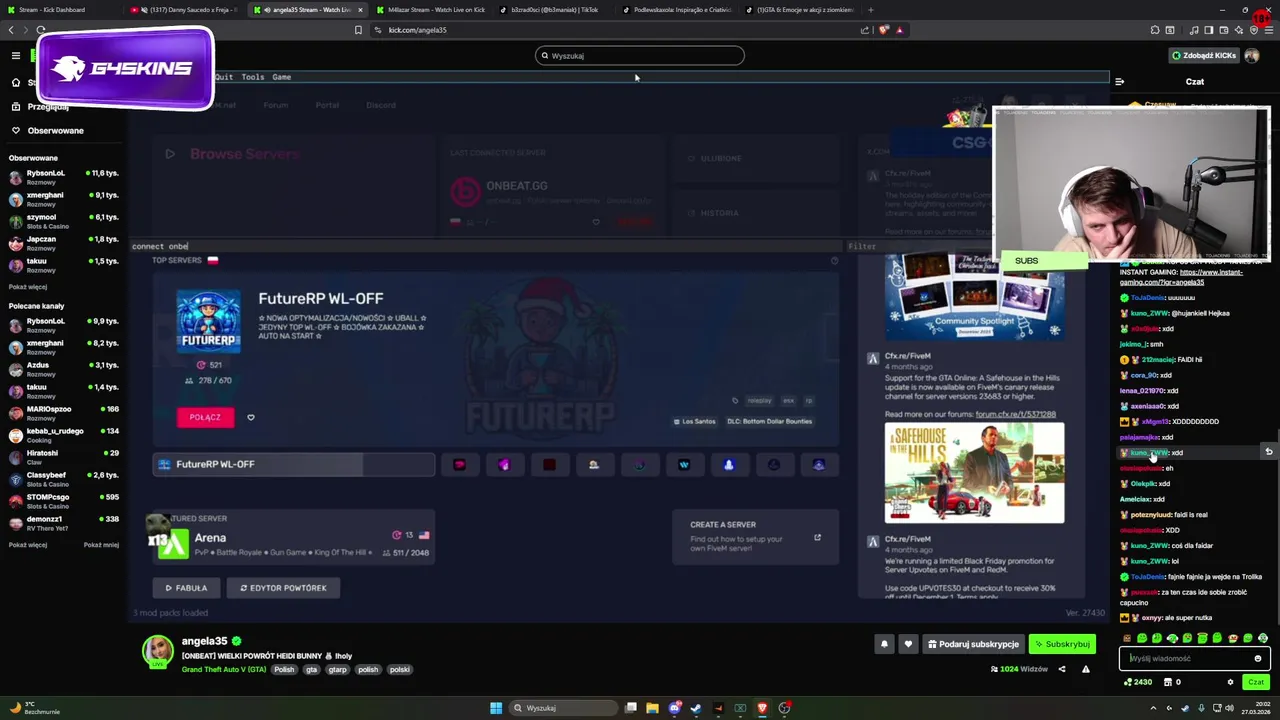Click the FABUŁA button
1280x720 pixels.
coord(186,588)
